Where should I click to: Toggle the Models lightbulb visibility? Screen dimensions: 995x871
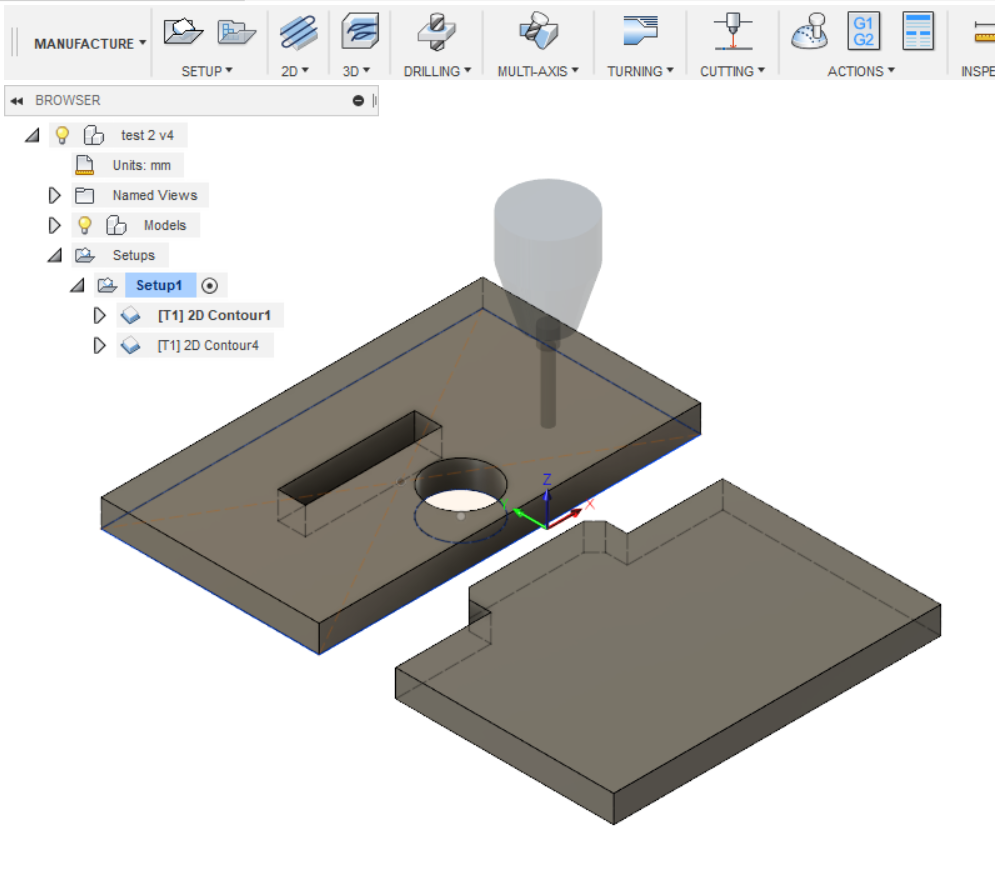85,225
